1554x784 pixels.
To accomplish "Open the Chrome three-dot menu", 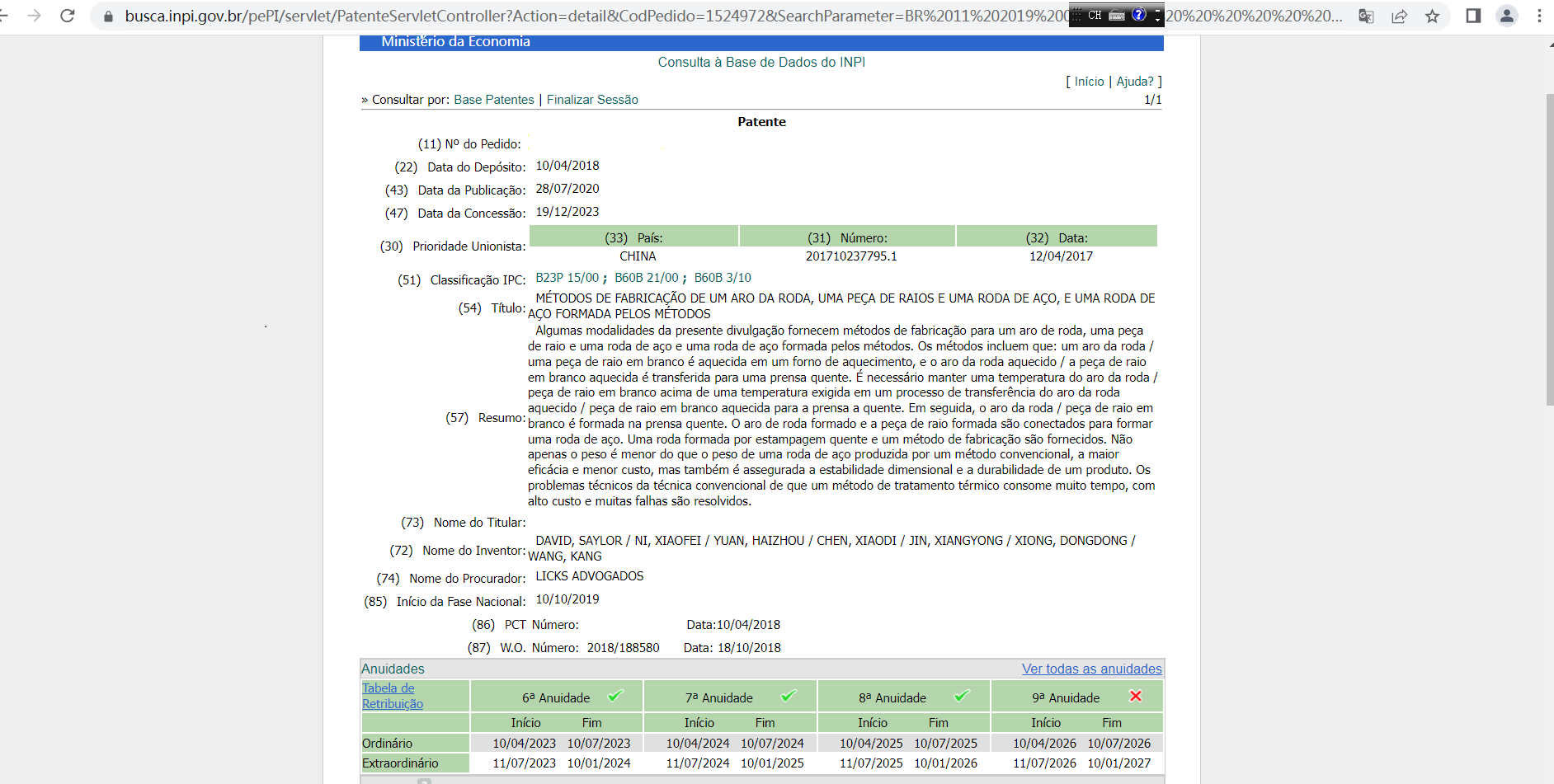I will (1539, 16).
